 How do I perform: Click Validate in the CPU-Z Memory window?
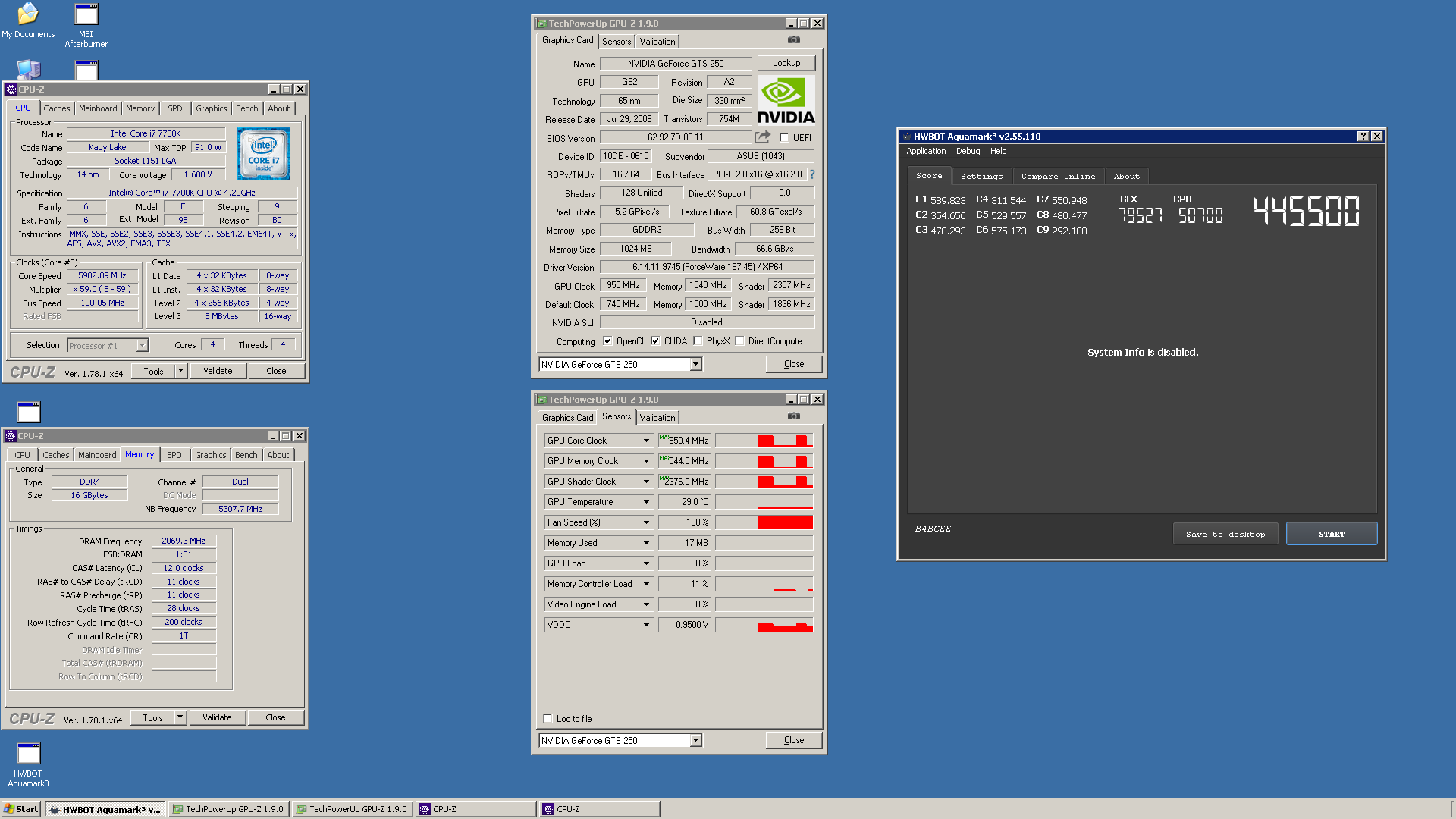217,717
